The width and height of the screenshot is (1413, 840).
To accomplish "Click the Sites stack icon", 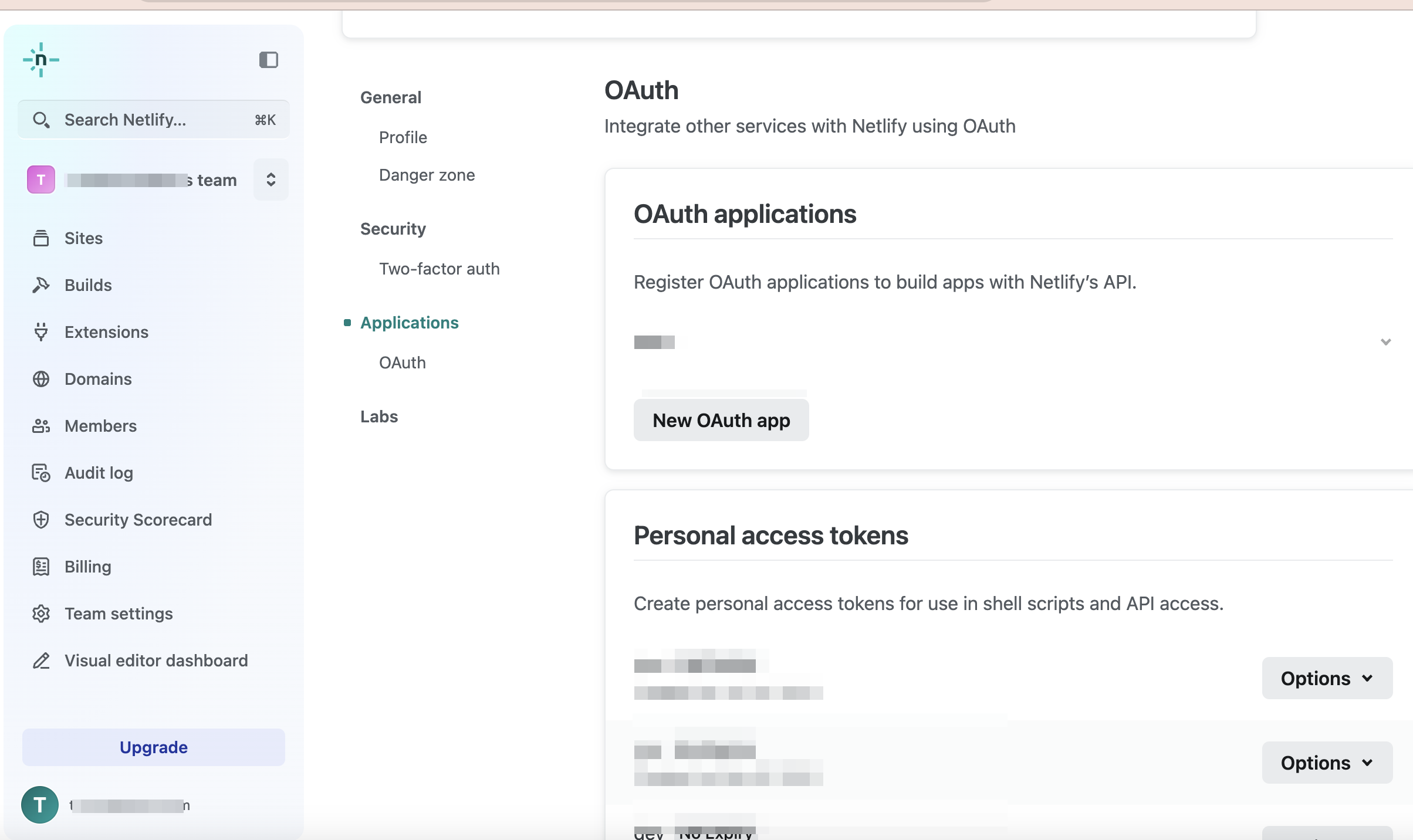I will coord(40,238).
